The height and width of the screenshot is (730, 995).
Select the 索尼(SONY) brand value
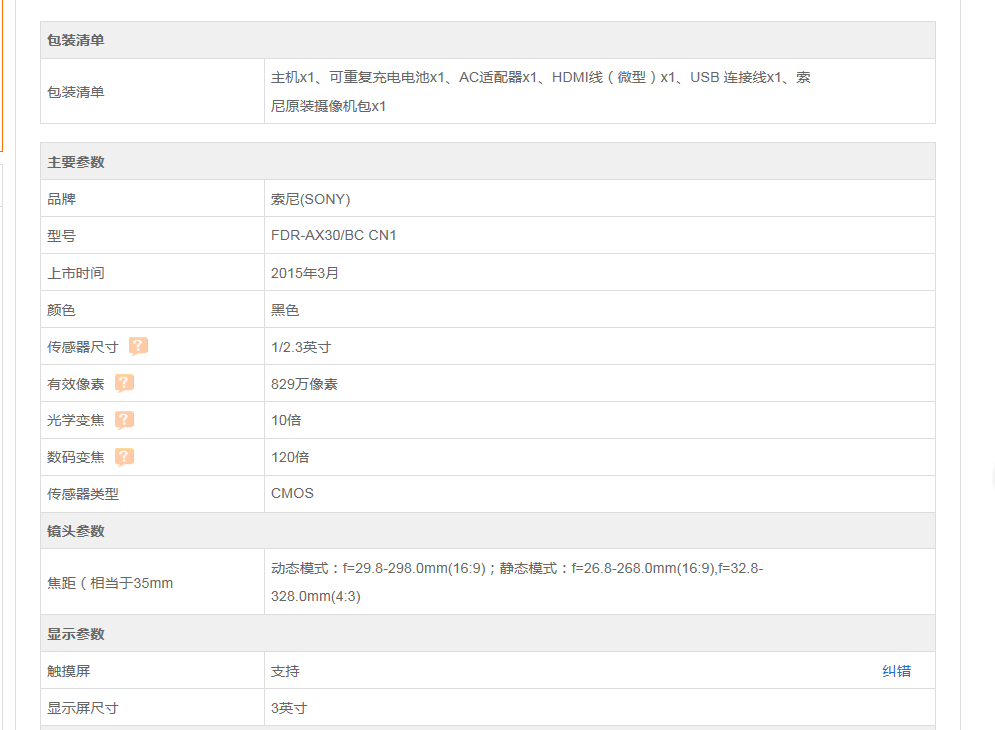click(310, 199)
